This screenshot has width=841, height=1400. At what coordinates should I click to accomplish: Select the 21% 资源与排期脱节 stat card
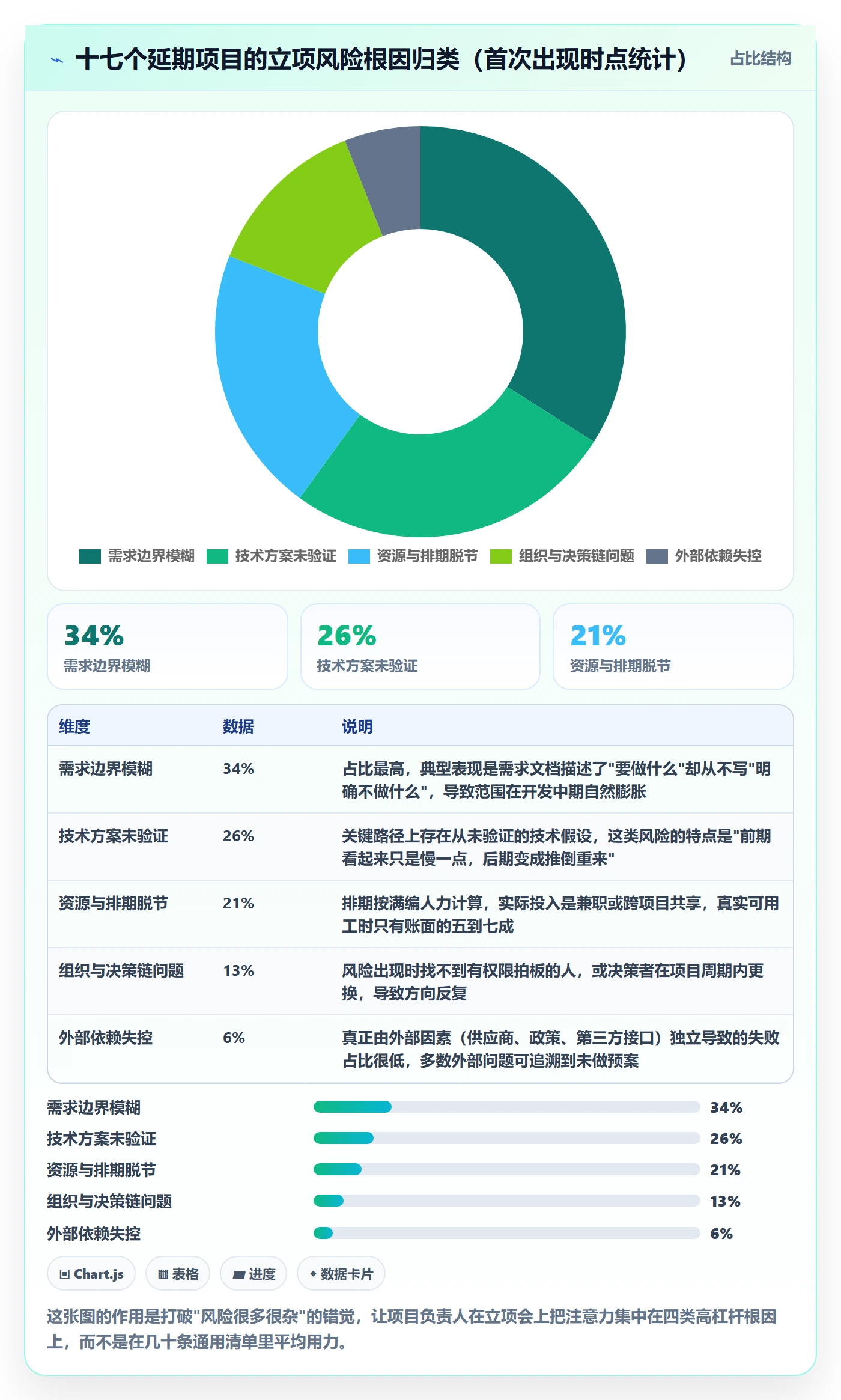coord(673,647)
